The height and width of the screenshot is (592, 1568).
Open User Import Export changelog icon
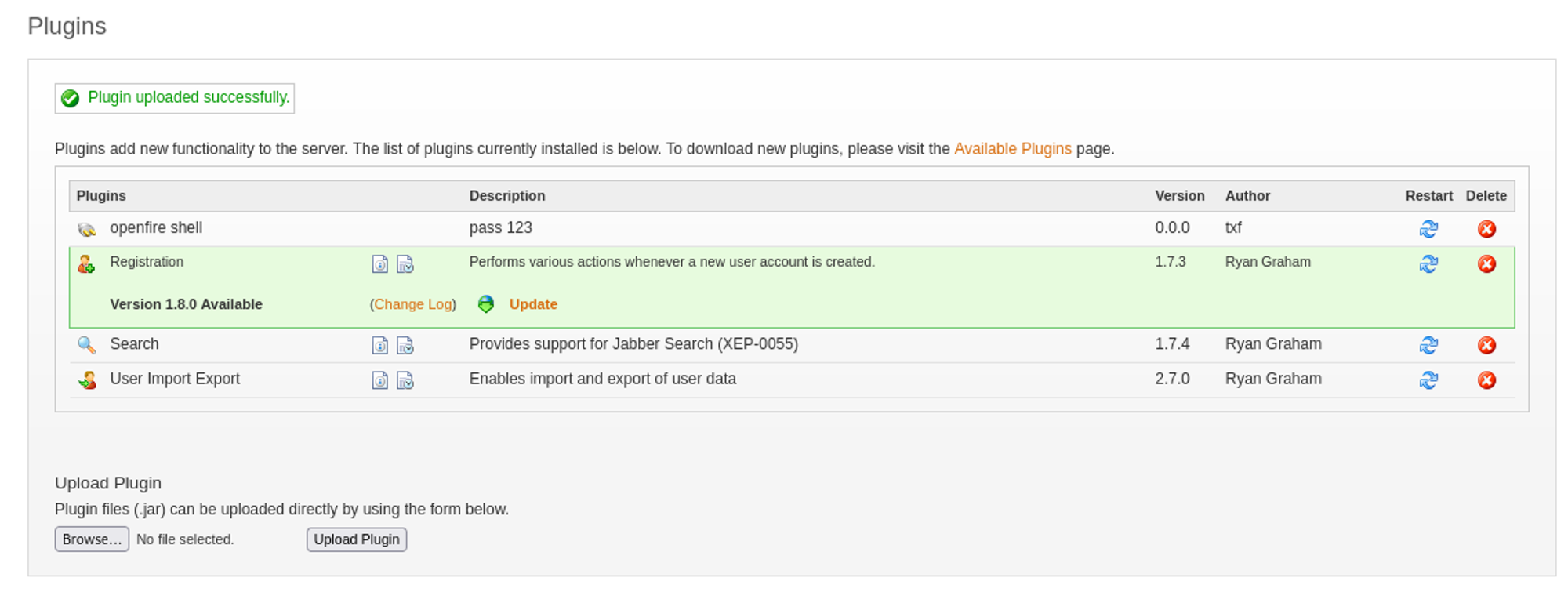click(x=405, y=380)
